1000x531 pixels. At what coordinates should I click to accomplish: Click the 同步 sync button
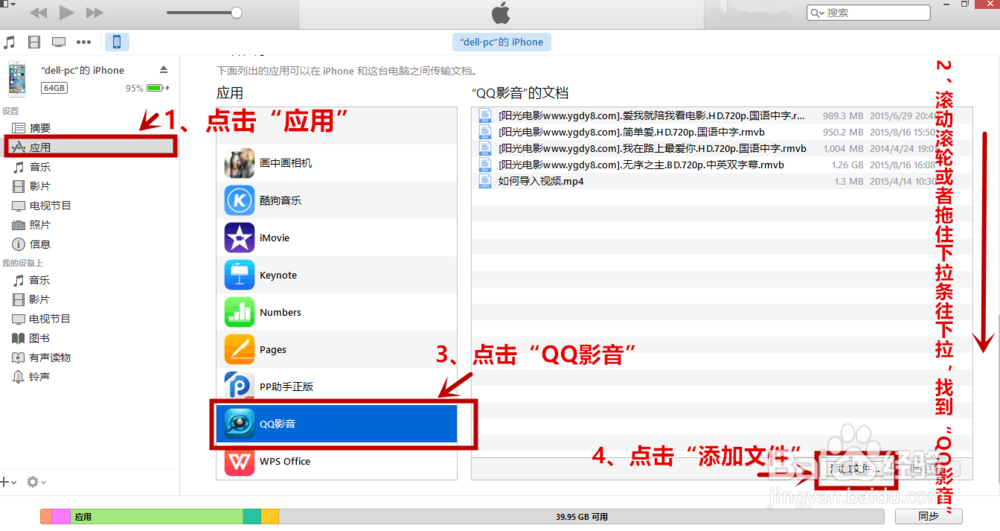[929, 516]
